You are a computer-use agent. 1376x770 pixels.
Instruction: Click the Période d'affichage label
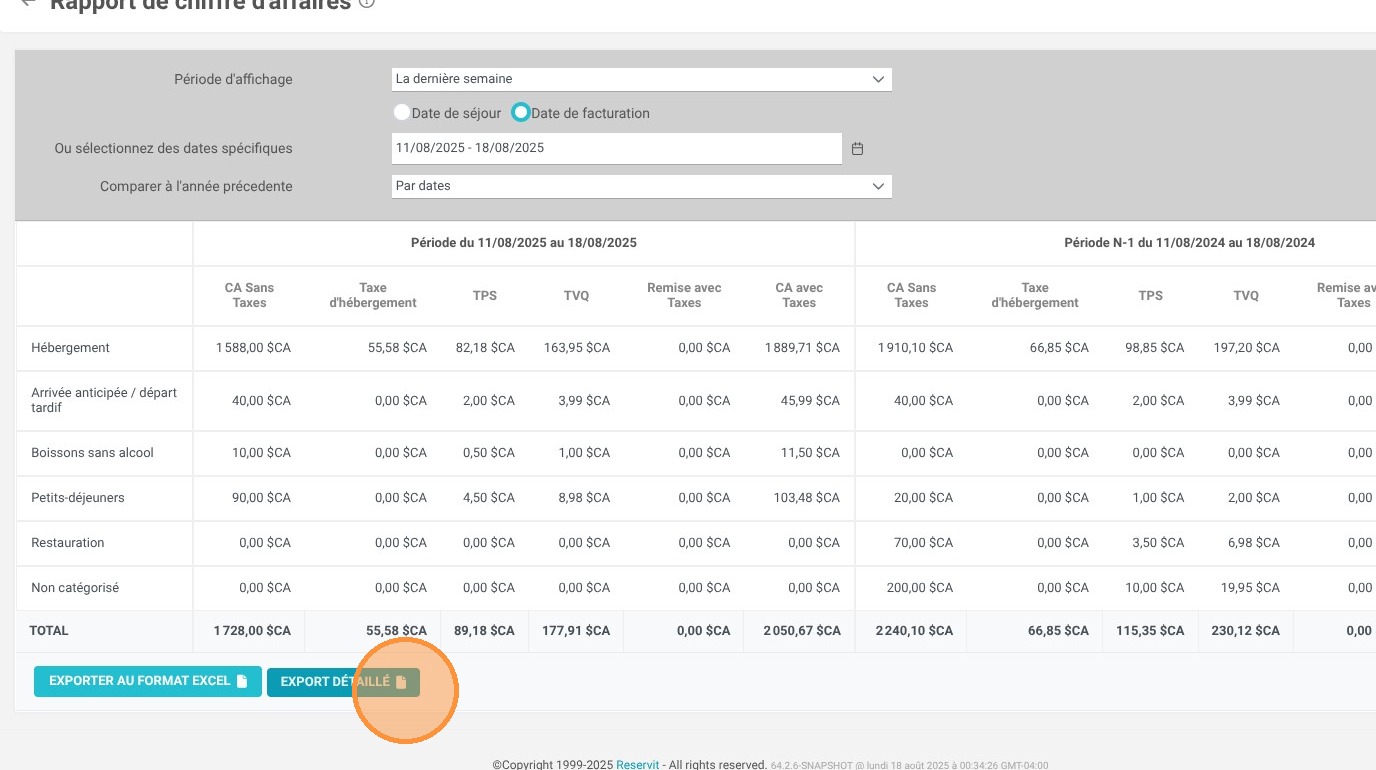(x=233, y=80)
